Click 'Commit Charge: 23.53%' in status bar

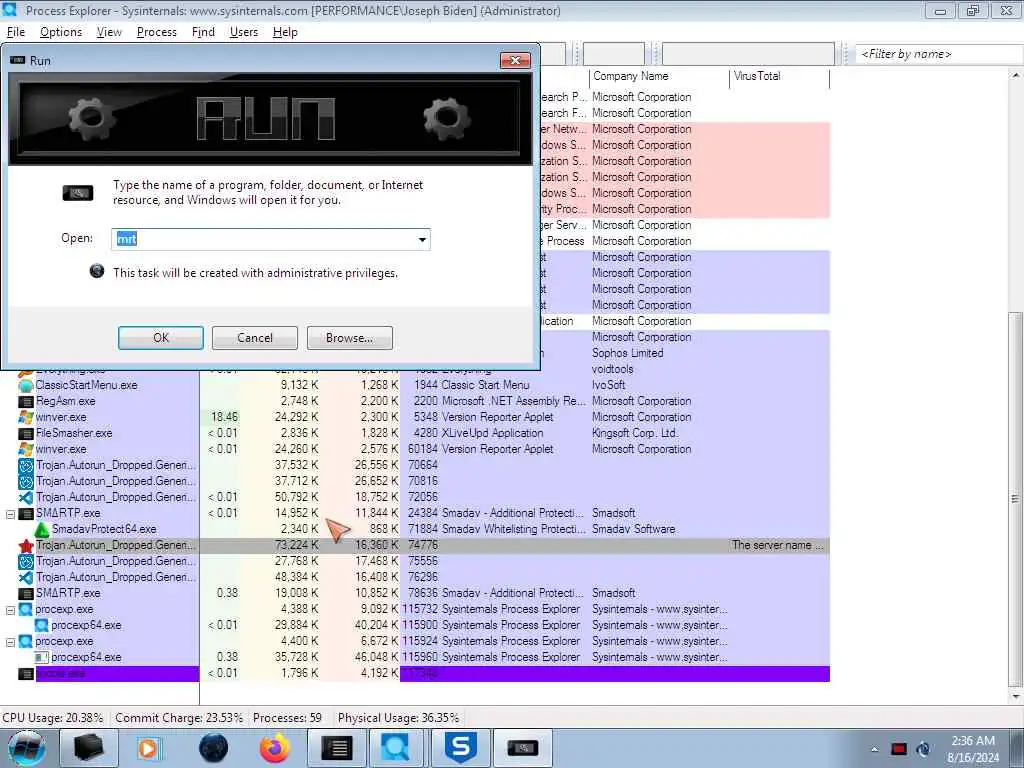[x=179, y=718]
